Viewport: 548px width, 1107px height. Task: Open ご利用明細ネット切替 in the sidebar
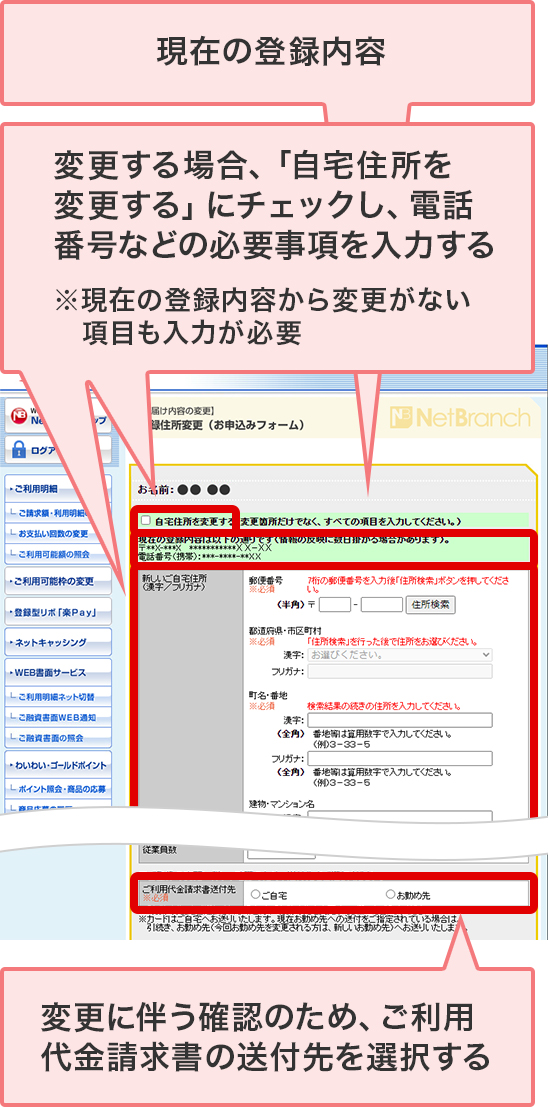(x=58, y=697)
